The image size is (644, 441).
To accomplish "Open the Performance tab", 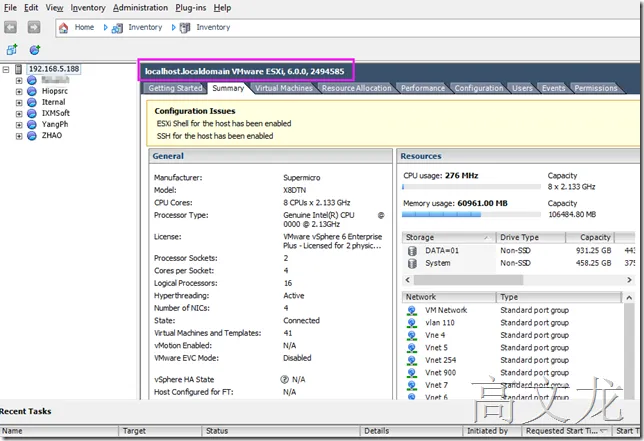I will [423, 88].
